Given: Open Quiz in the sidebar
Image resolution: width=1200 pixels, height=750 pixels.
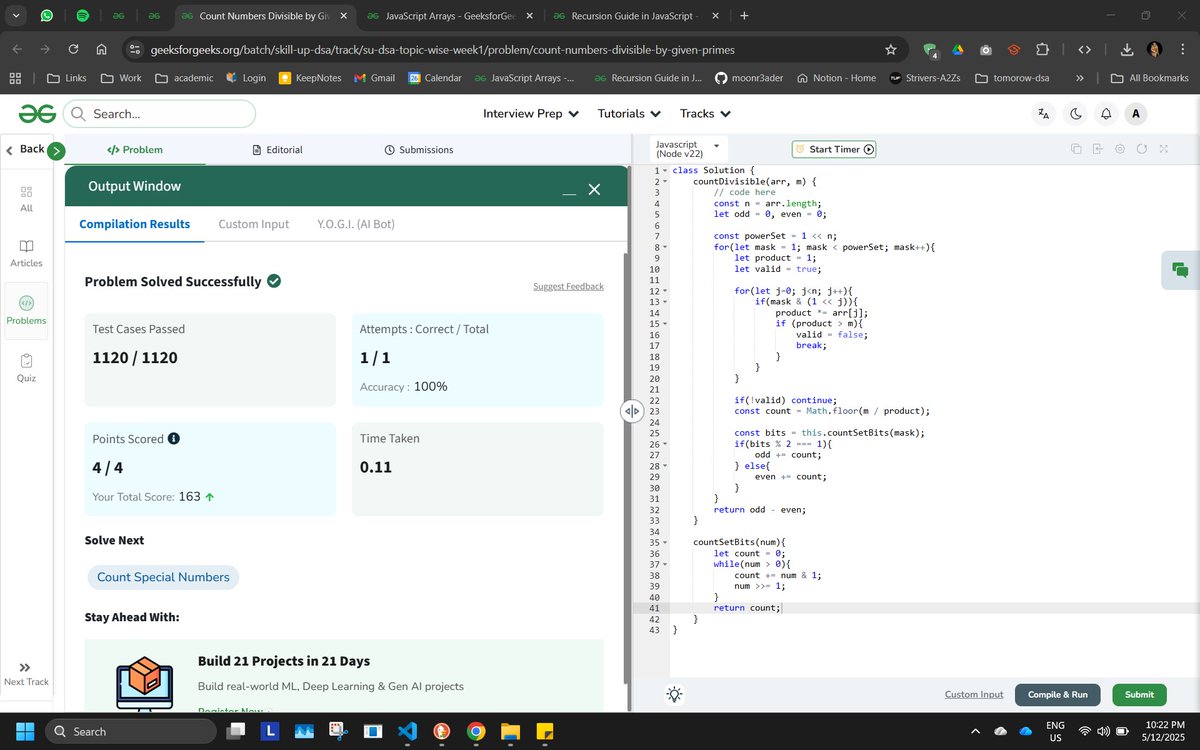Looking at the screenshot, I should click(x=27, y=368).
